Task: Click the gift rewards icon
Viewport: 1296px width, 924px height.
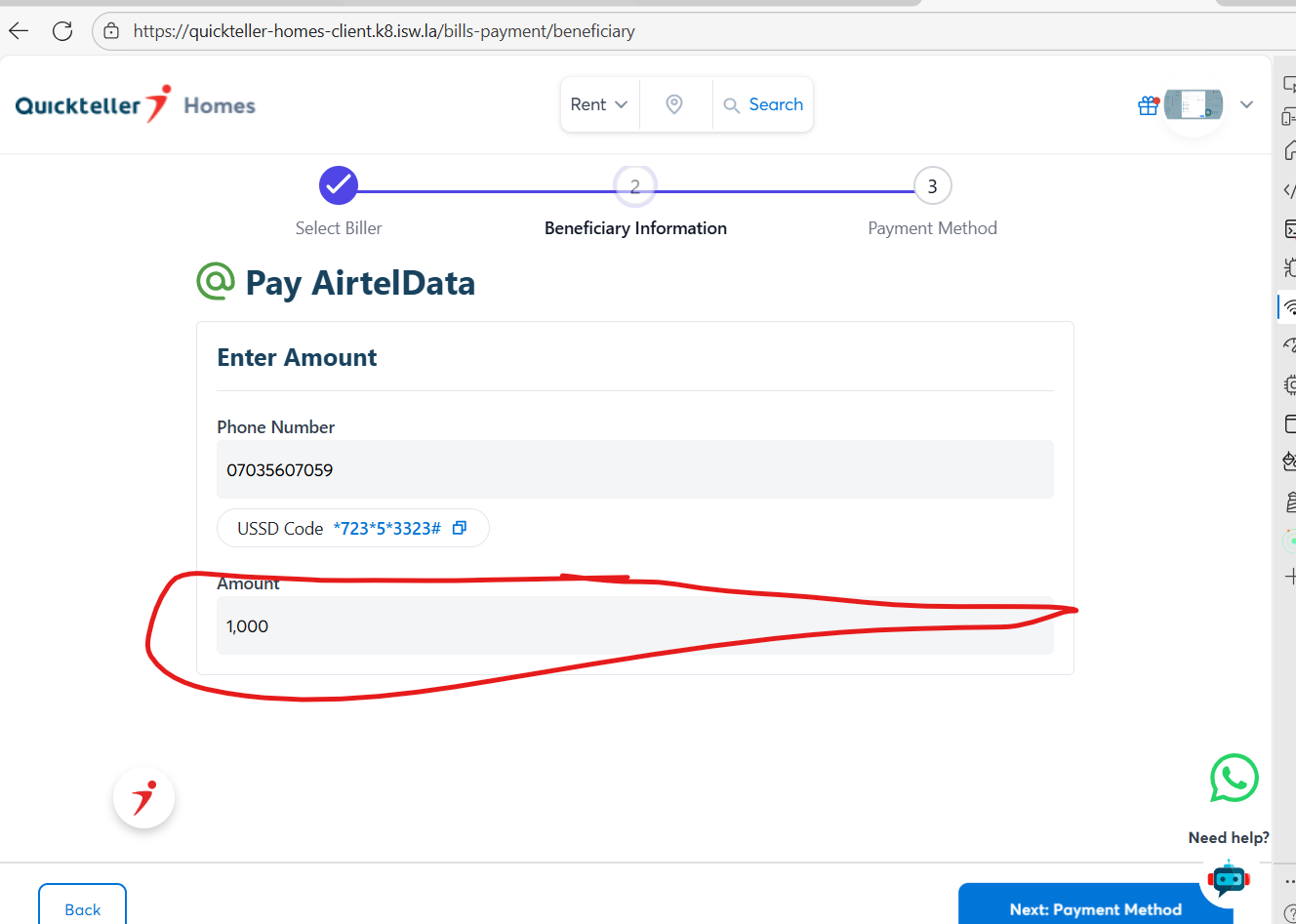Action: [1149, 105]
